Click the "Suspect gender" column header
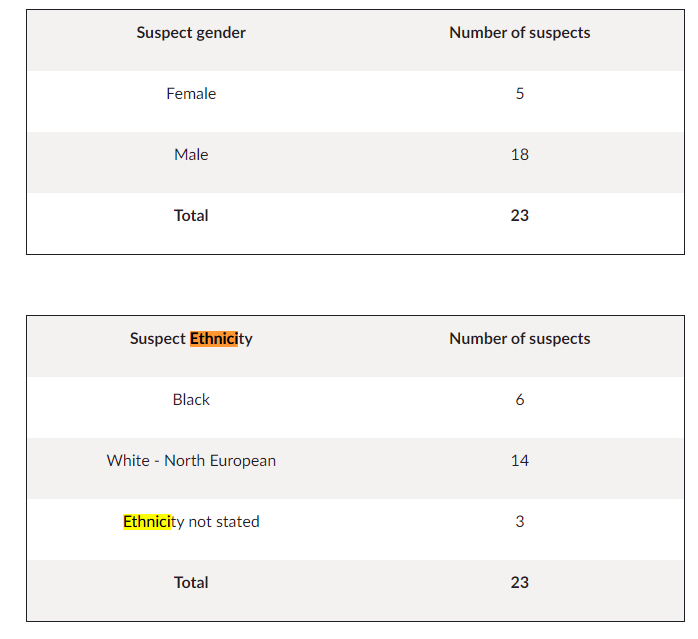 click(191, 33)
